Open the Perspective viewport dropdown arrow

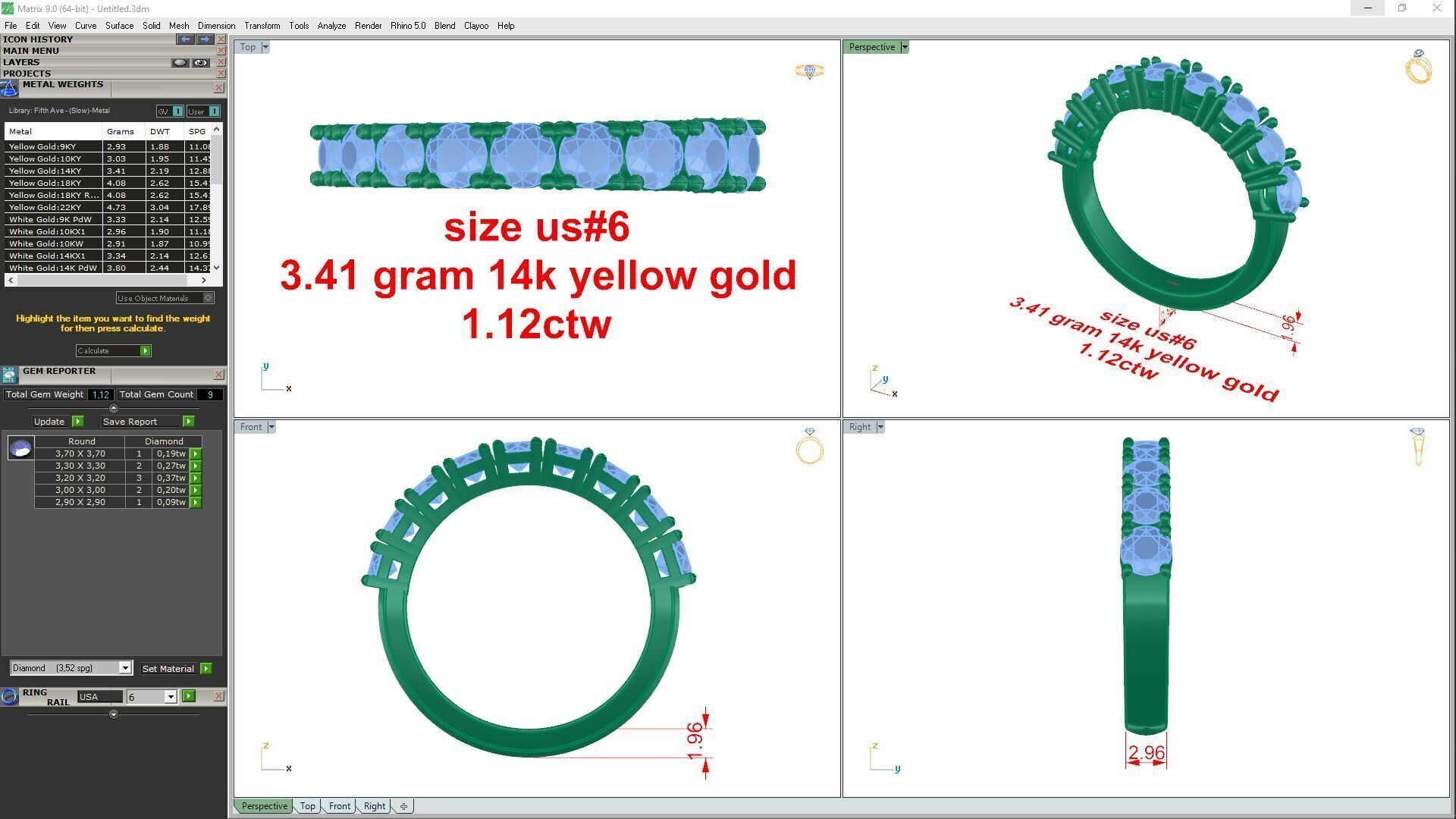point(904,47)
